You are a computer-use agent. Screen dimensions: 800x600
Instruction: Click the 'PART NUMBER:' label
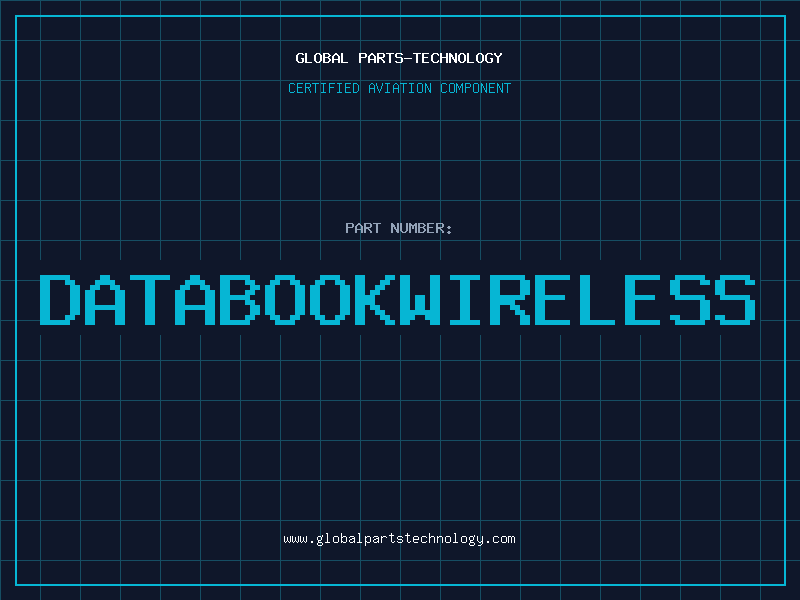tap(399, 228)
